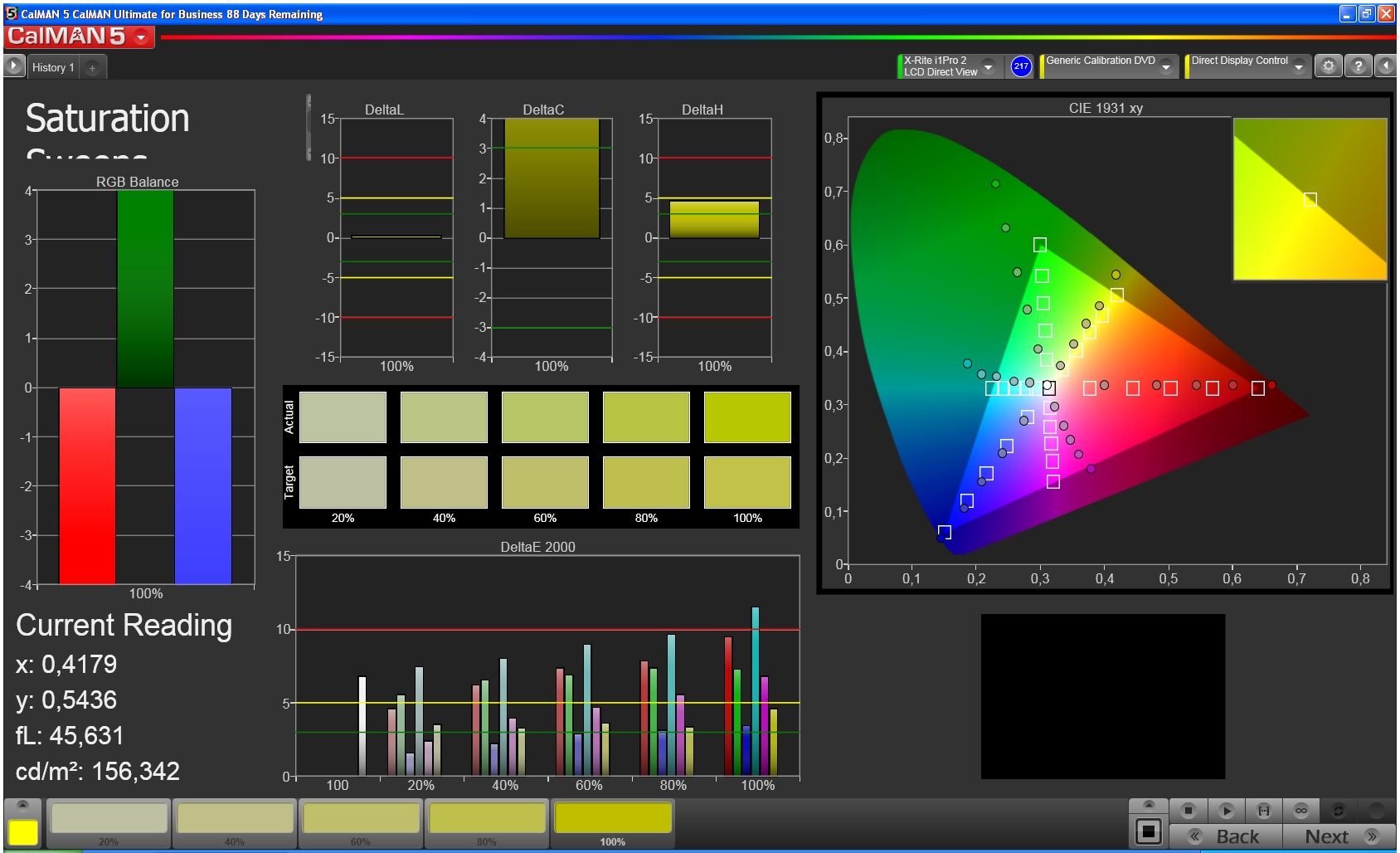This screenshot has width=1400, height=853.
Task: Go Back to the previous workflow page
Action: (1226, 836)
